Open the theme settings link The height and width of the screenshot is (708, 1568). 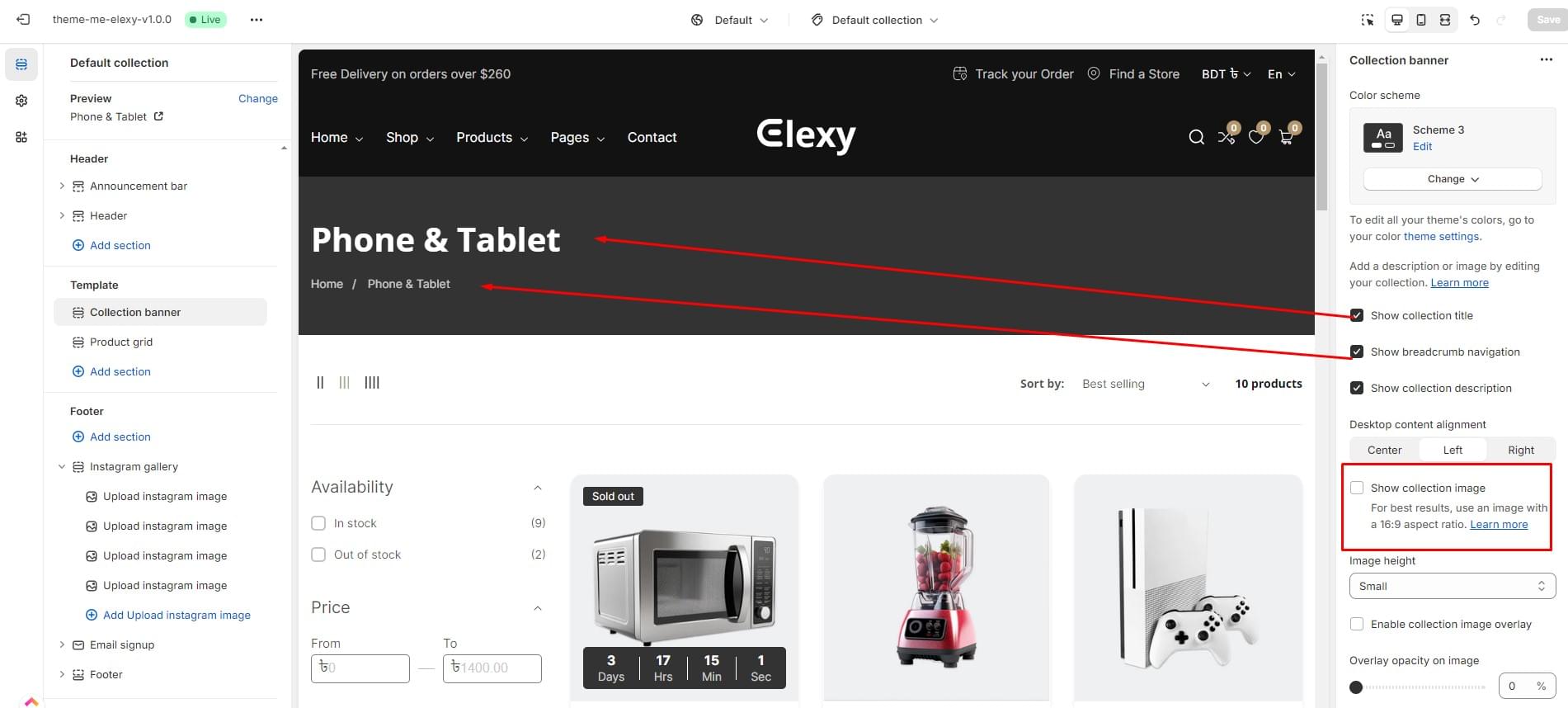pyautogui.click(x=1441, y=236)
